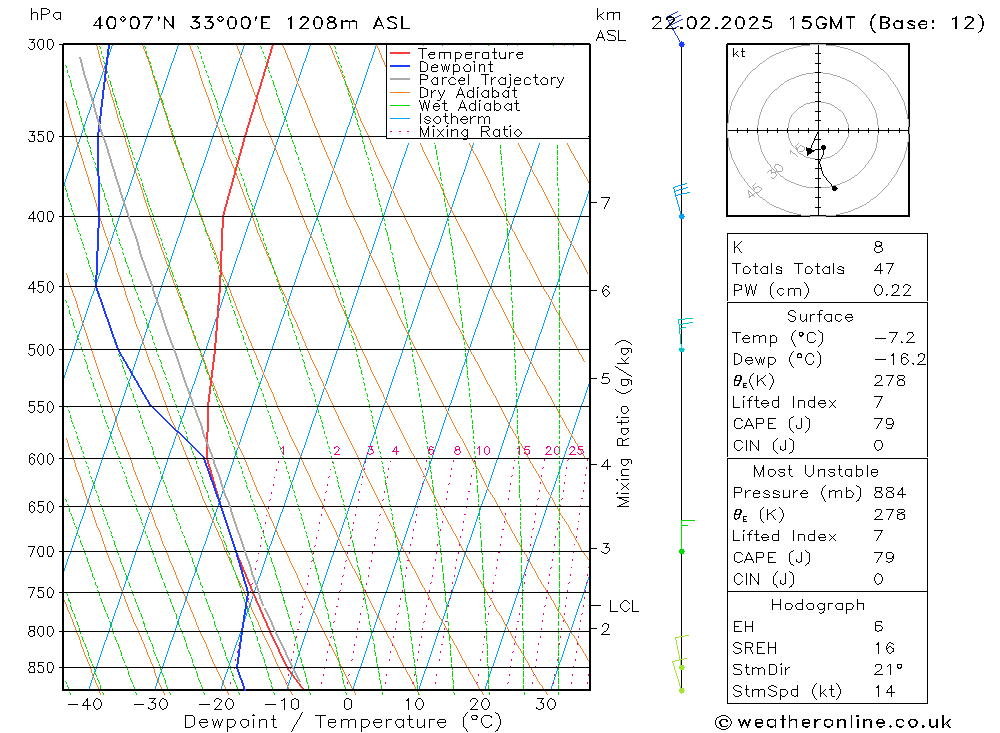The image size is (1000, 733).
Task: Click the 500 hPa pressure axis label
Action: coord(42,350)
